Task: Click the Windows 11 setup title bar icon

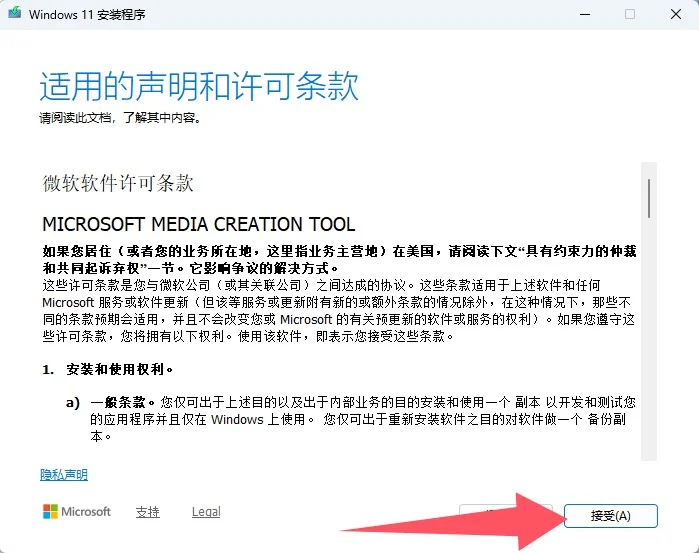Action: (15, 12)
